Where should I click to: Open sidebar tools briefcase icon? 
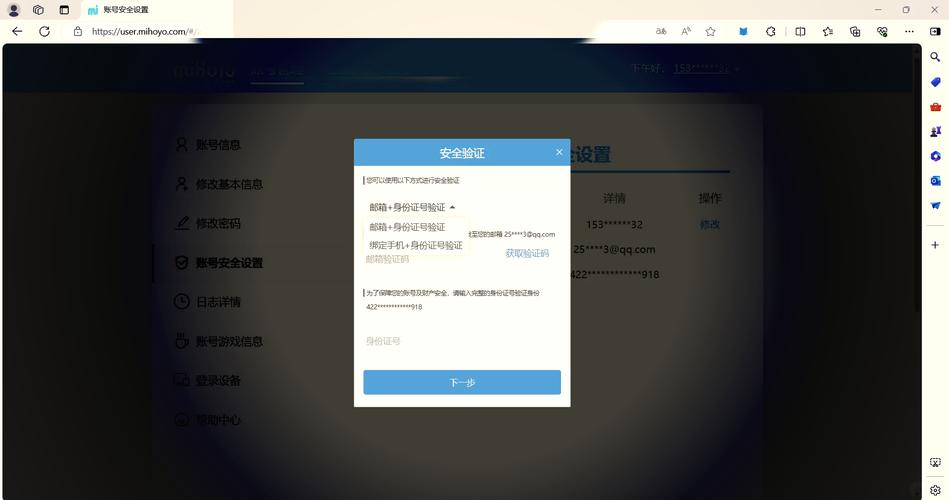click(x=935, y=107)
